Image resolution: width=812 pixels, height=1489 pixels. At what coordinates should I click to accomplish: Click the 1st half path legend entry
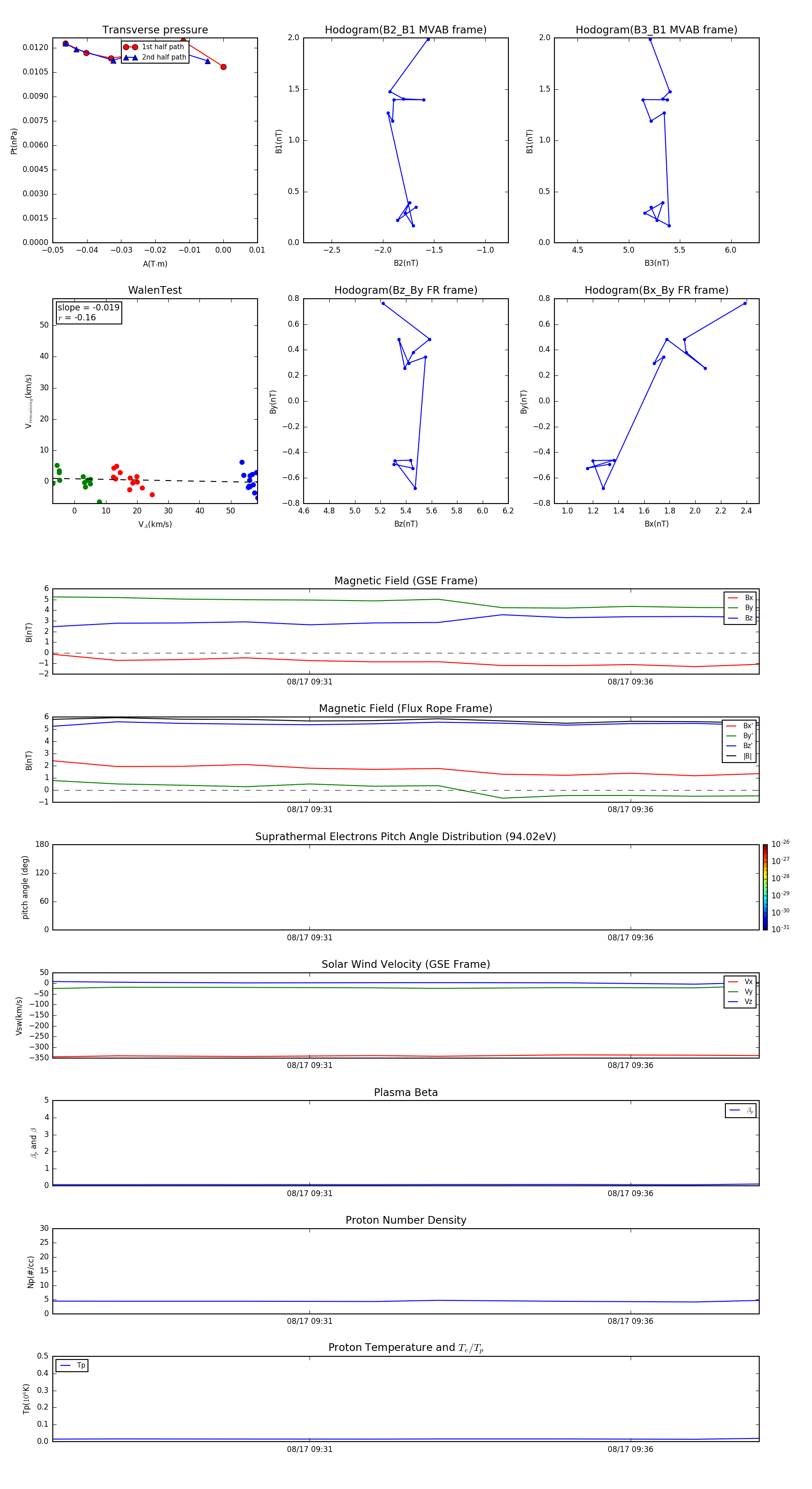(154, 47)
